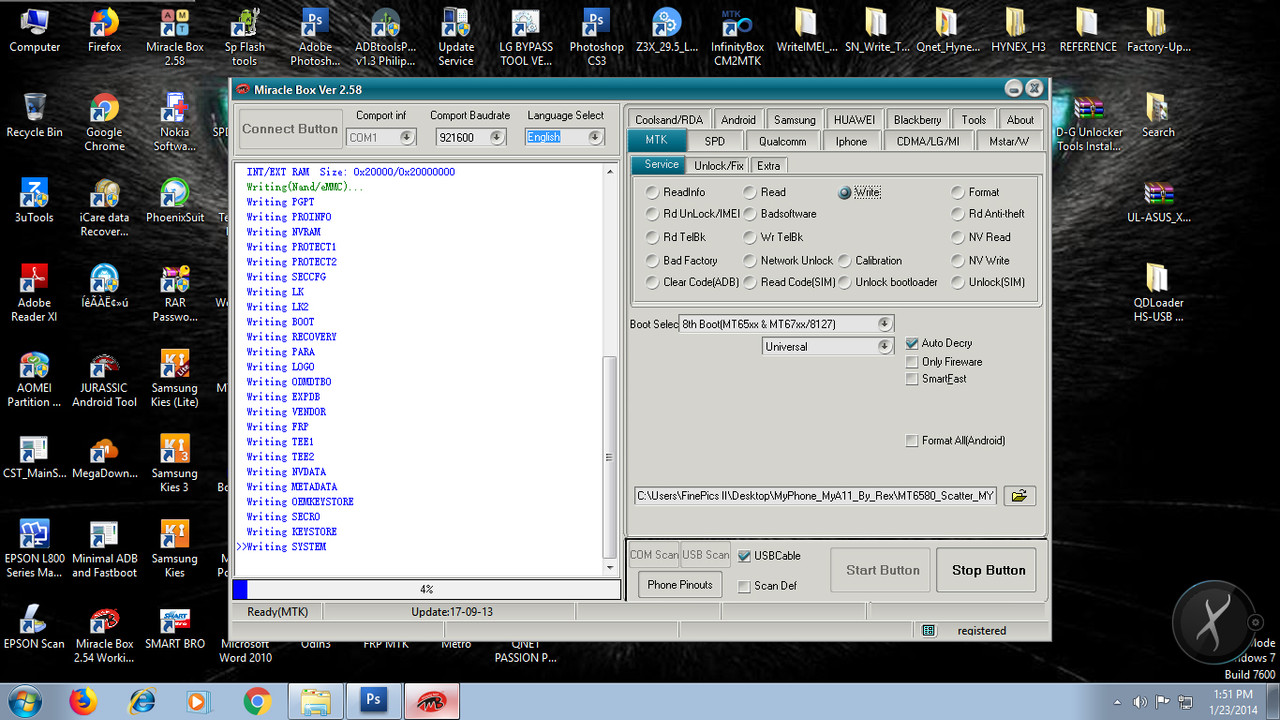Select the Format radio option
The height and width of the screenshot is (720, 1280).
coord(975,192)
